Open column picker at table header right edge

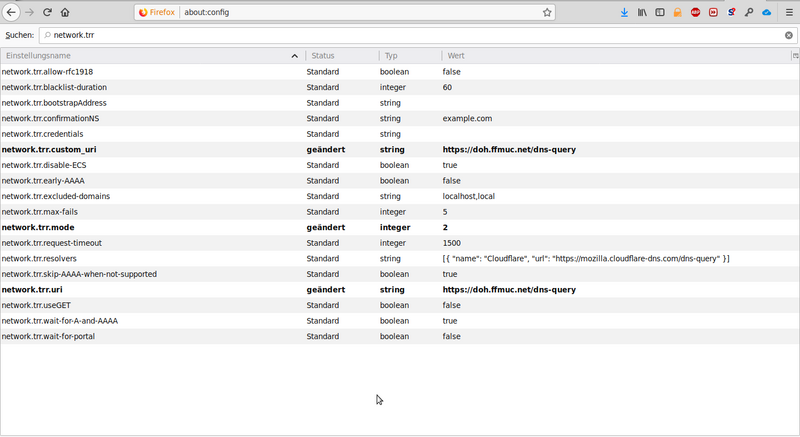[795, 56]
